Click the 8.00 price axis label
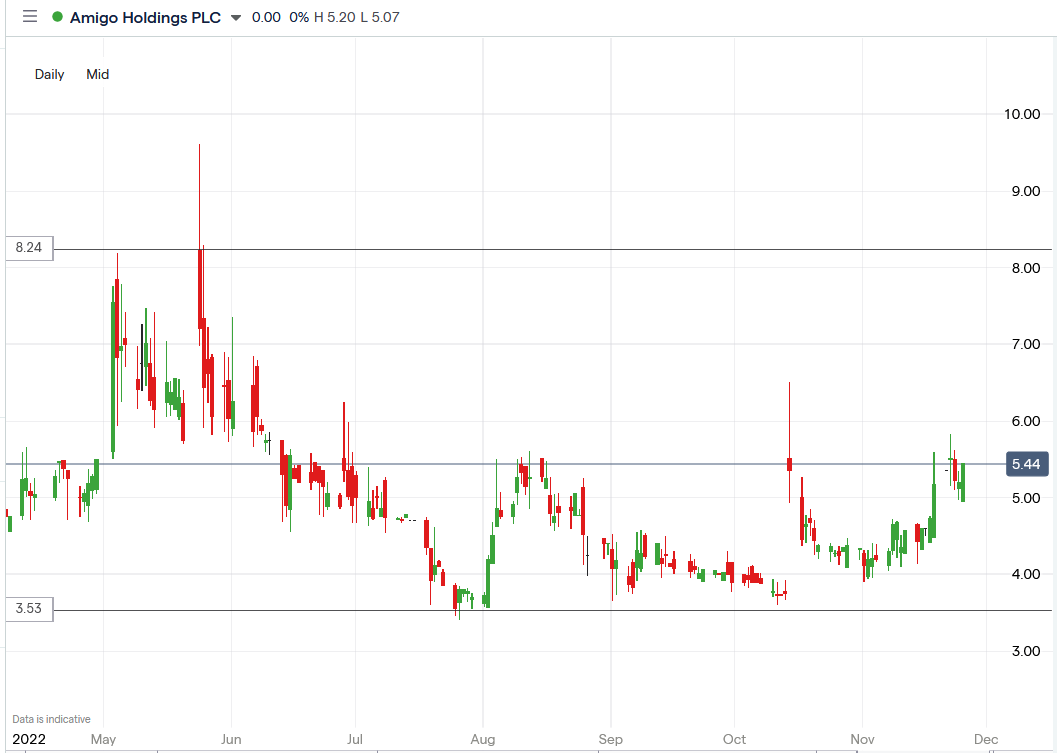Screen dimensions: 1057x753 [x=1025, y=268]
